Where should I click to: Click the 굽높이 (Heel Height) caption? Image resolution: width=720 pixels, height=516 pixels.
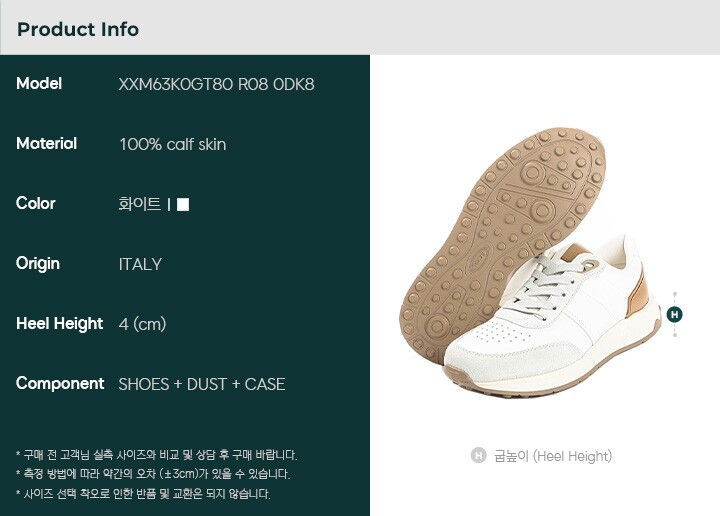coord(553,456)
